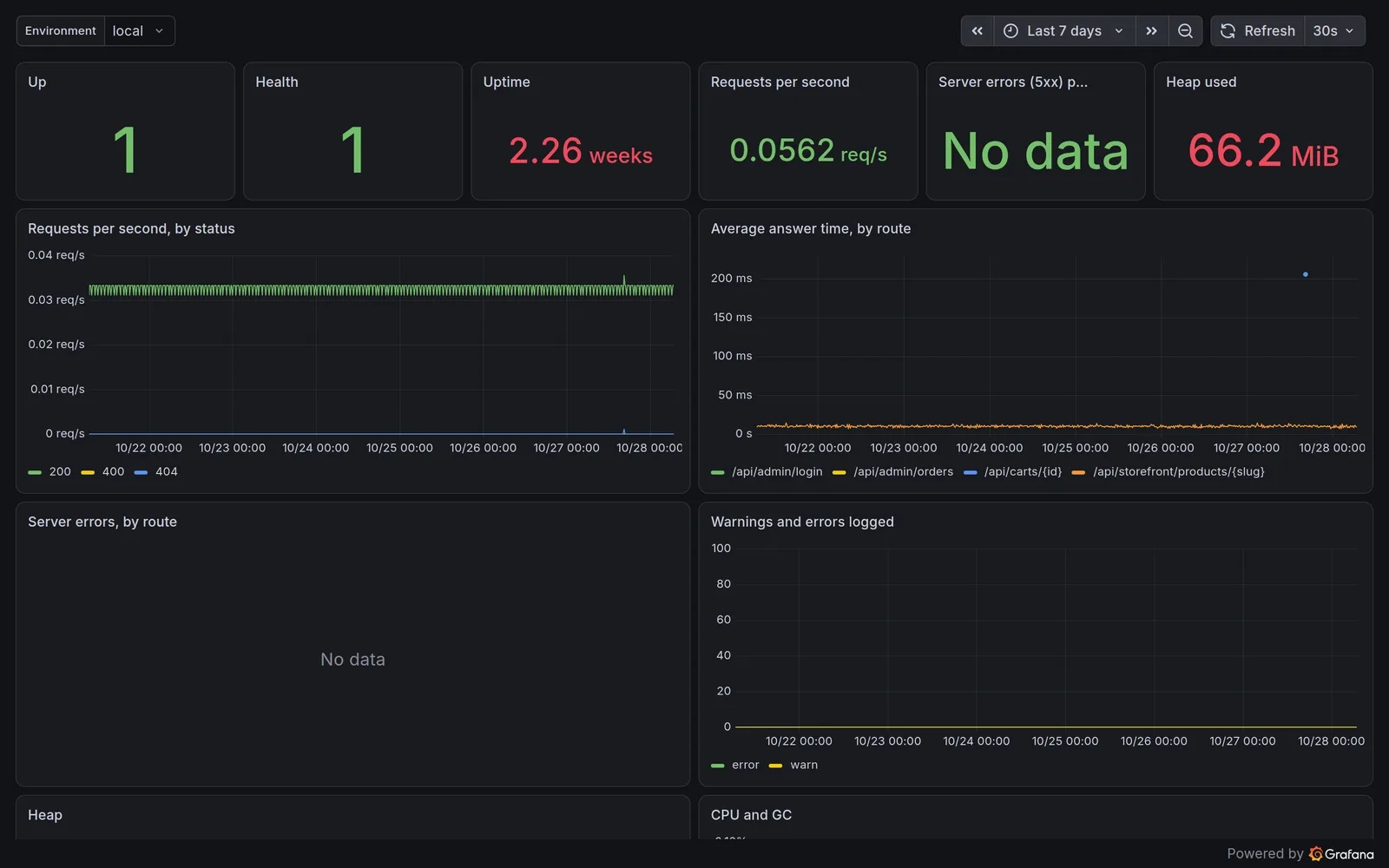Open the Health panel title menu
Viewport: 1389px width, 868px height.
(x=277, y=82)
